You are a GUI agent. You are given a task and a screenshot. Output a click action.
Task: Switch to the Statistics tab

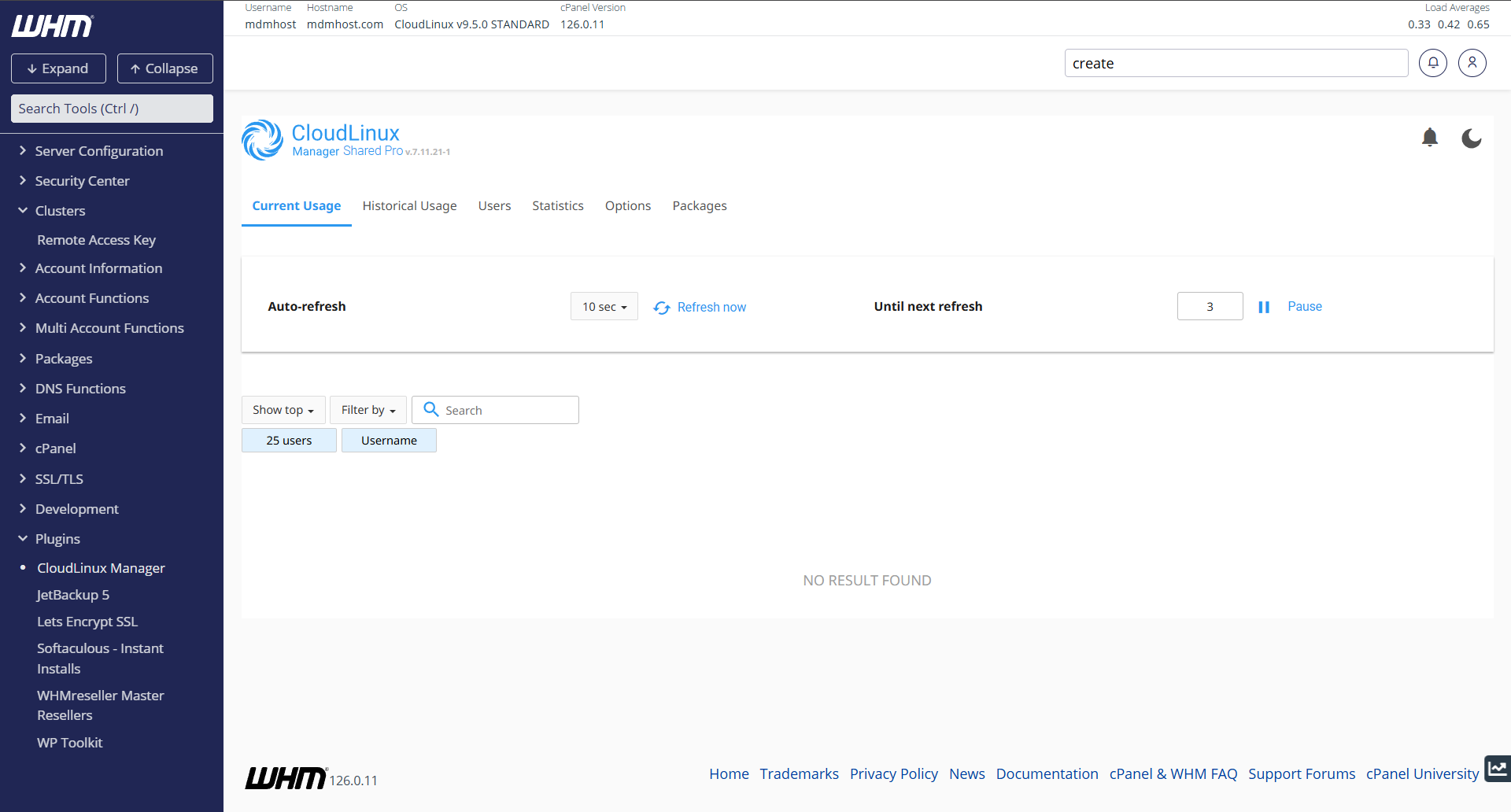558,205
